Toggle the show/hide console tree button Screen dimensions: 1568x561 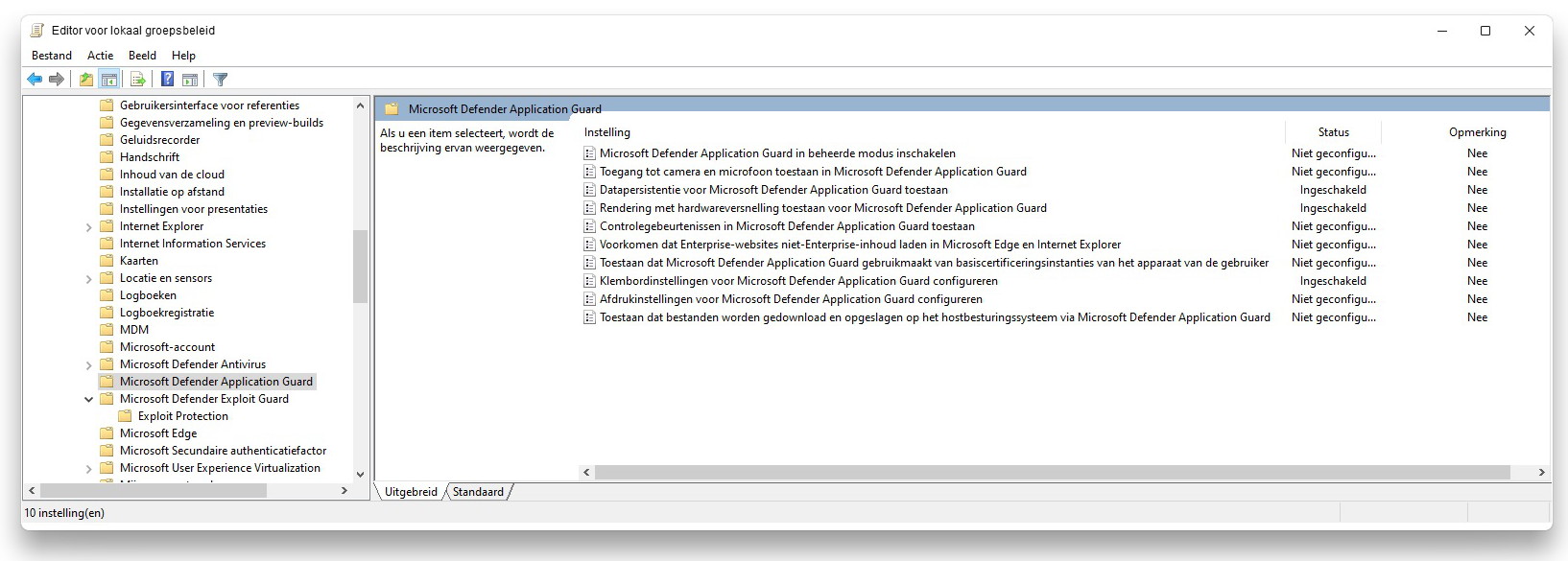click(x=109, y=80)
